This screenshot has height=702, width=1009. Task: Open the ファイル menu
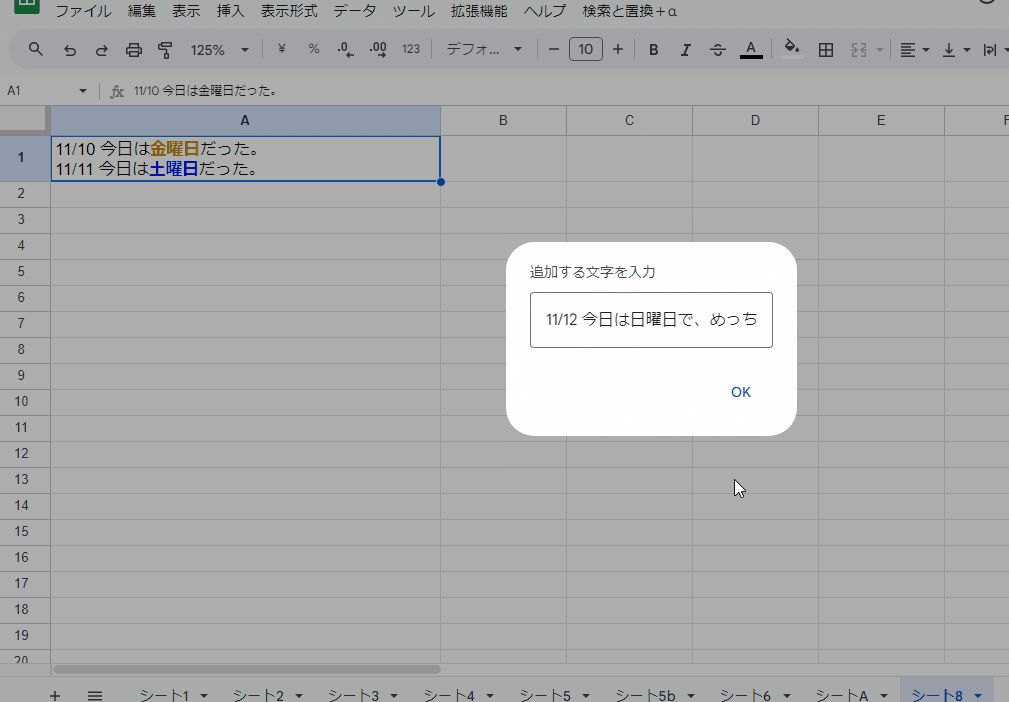pyautogui.click(x=83, y=11)
